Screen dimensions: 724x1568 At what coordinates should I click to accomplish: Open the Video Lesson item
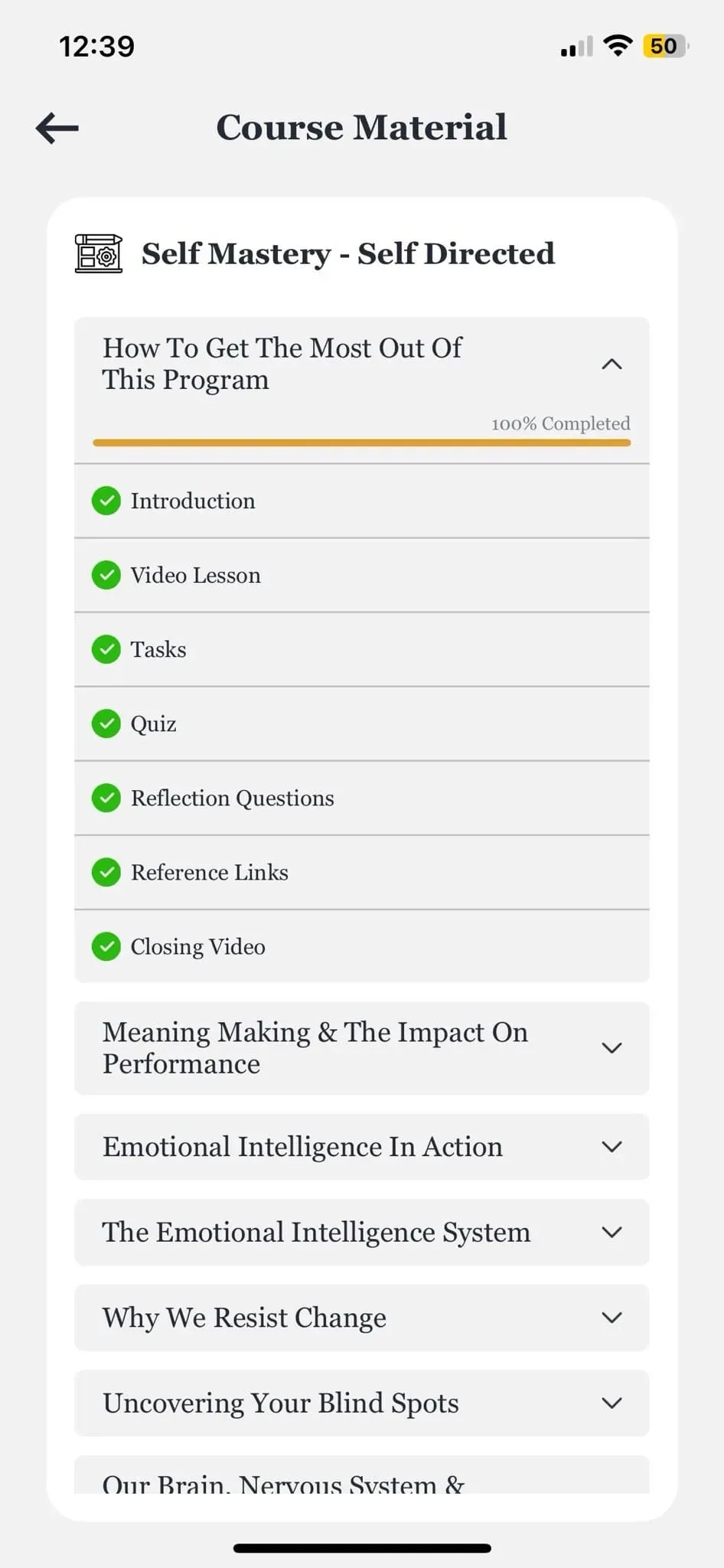[196, 575]
